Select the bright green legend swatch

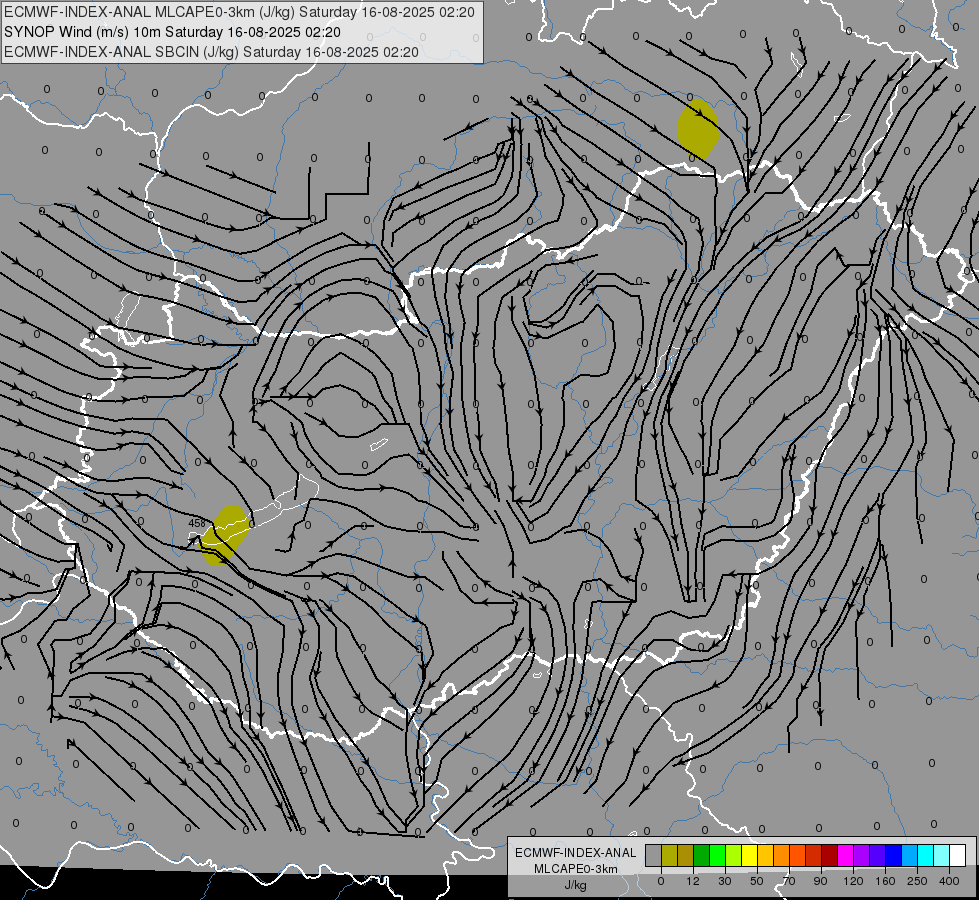[717, 855]
